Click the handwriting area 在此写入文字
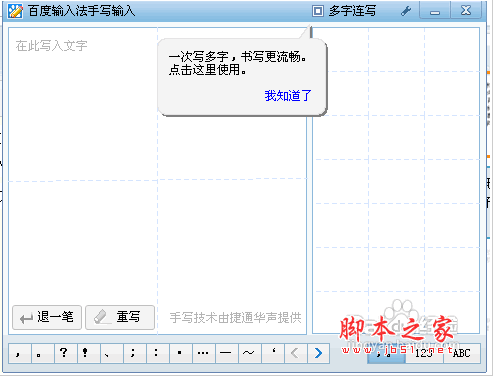The image size is (495, 376). coord(157,180)
